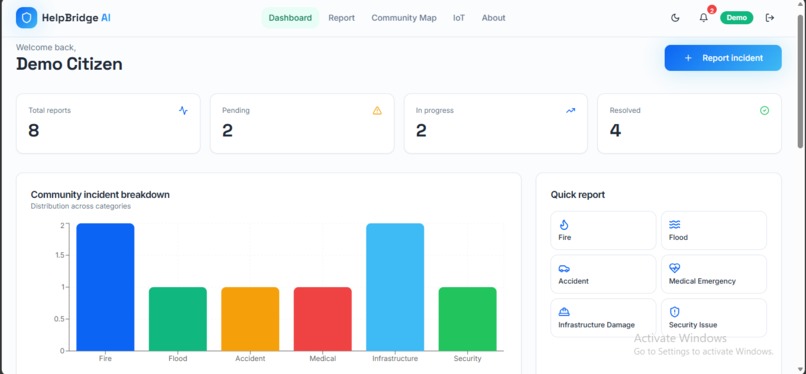Click the Infrastructure axis label
Screen dimensions: 806x374
point(395,359)
